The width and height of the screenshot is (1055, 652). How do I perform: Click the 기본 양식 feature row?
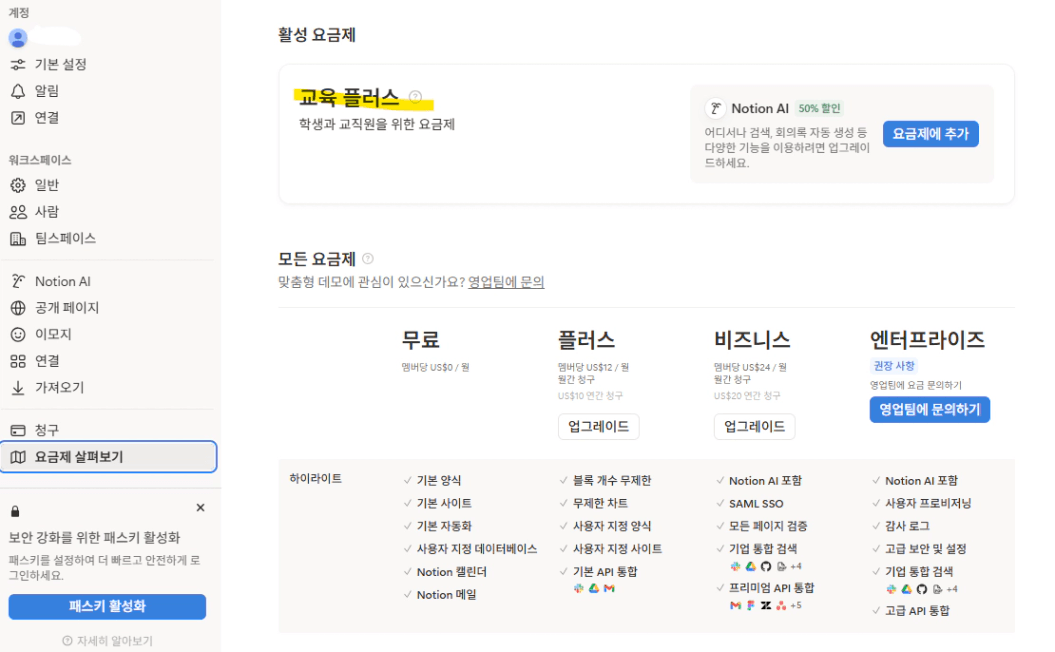[x=432, y=480]
